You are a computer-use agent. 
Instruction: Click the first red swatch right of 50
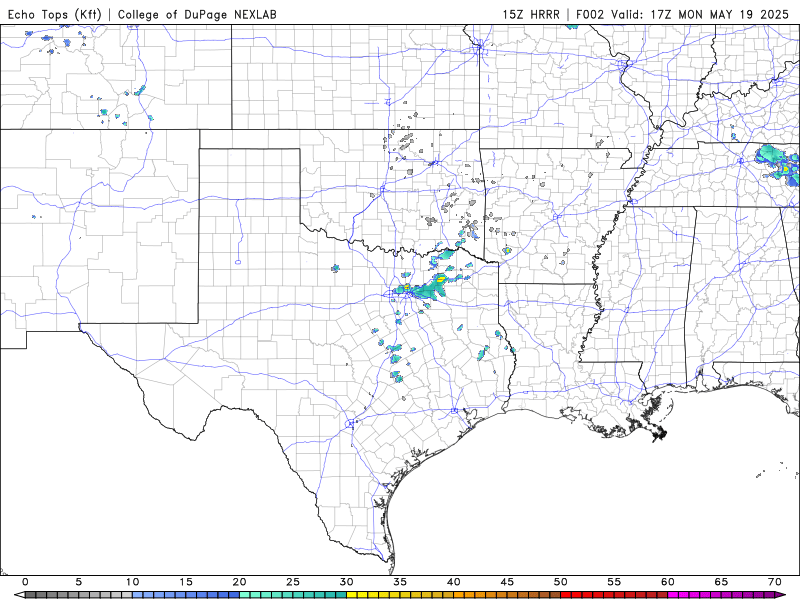click(566, 595)
